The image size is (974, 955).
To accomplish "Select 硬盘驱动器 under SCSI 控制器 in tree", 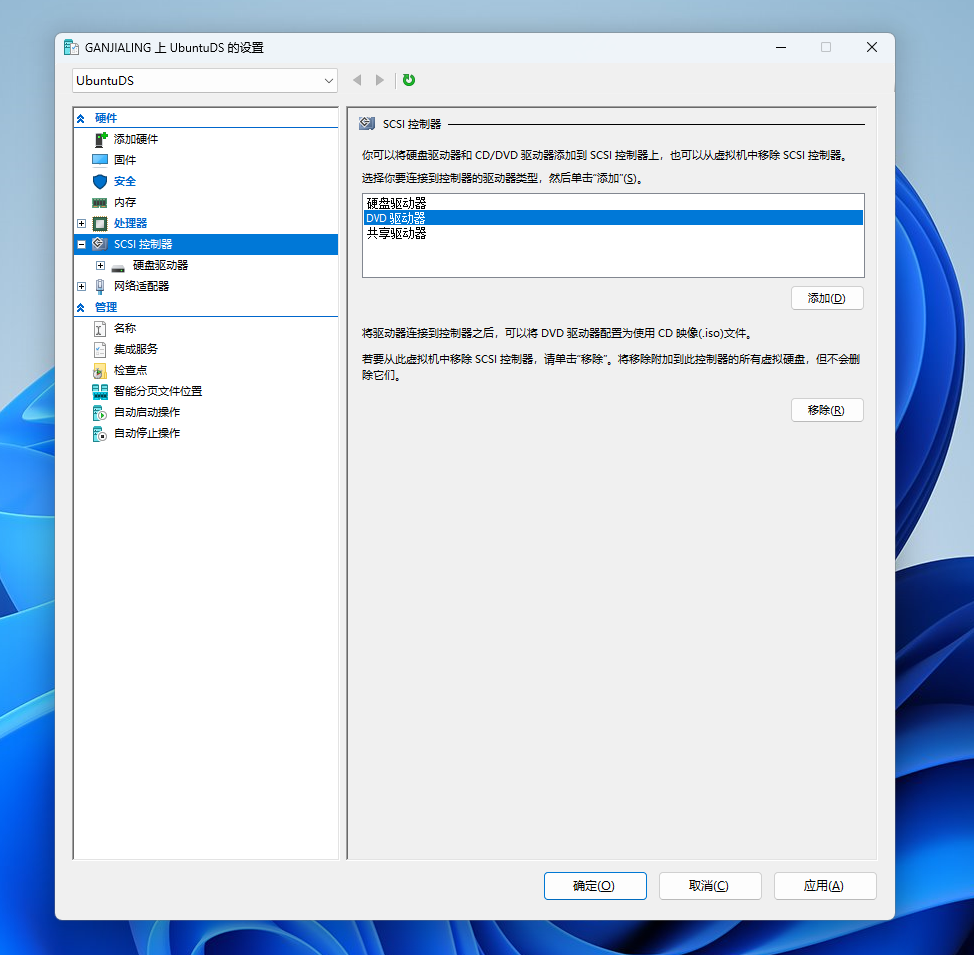I will (160, 265).
